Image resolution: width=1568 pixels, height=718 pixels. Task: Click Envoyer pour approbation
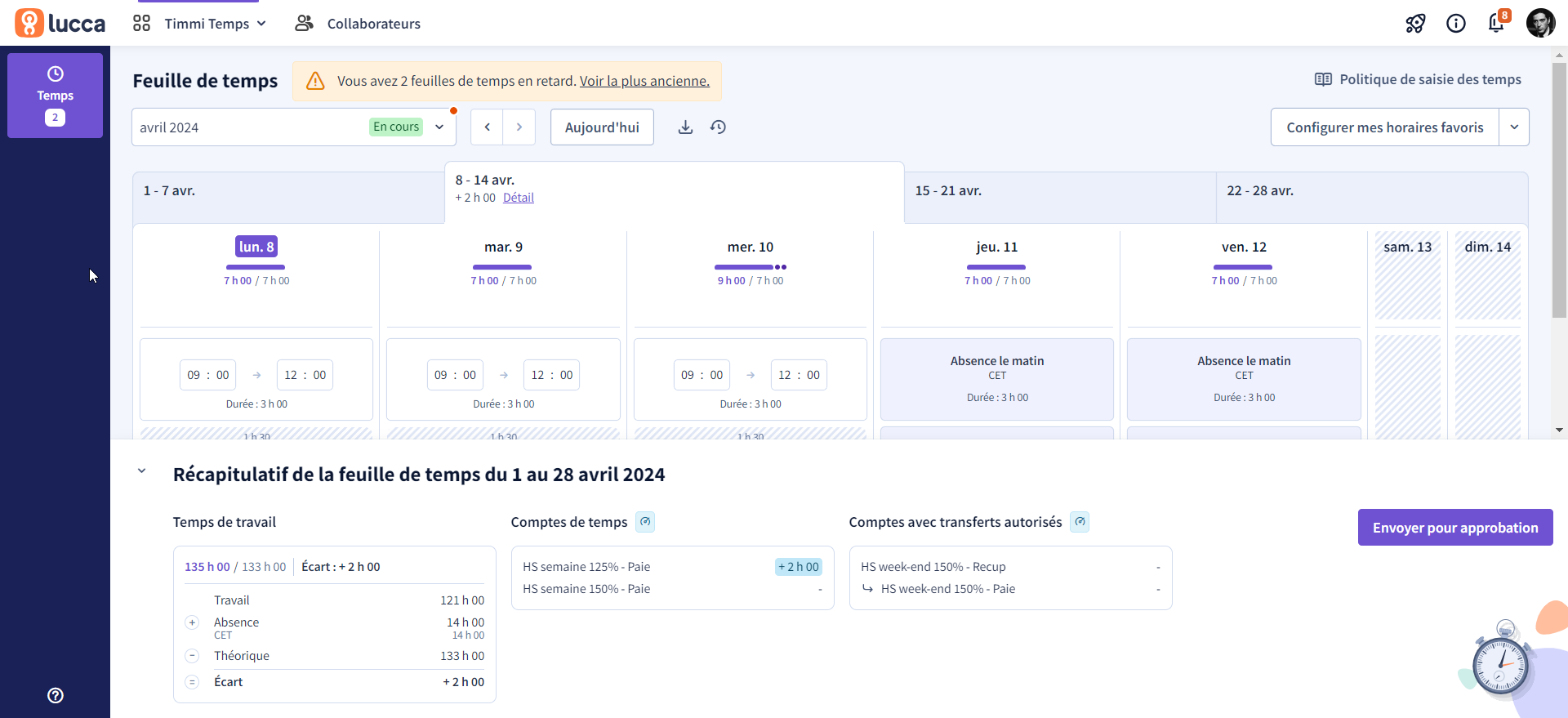point(1455,528)
